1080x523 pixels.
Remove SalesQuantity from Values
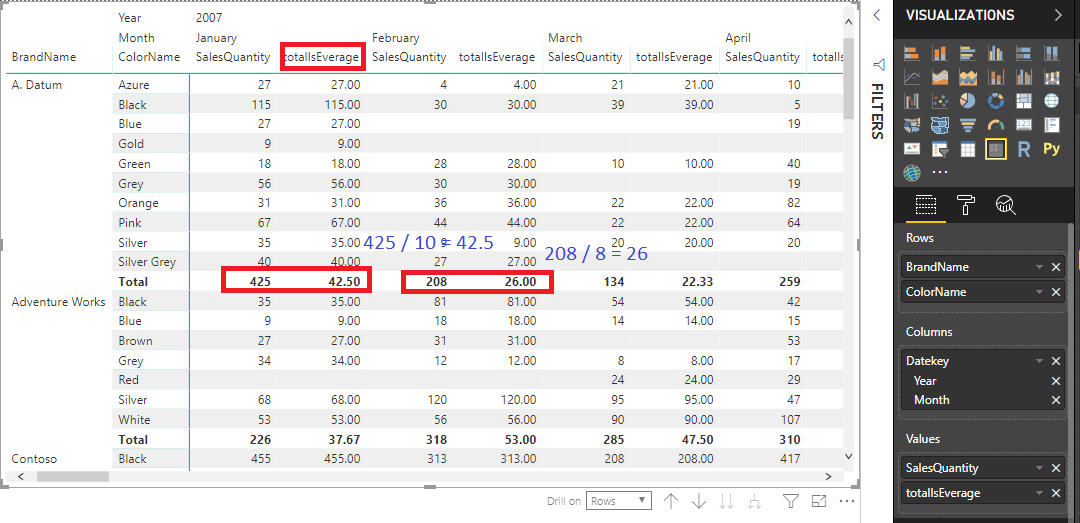(x=1056, y=468)
